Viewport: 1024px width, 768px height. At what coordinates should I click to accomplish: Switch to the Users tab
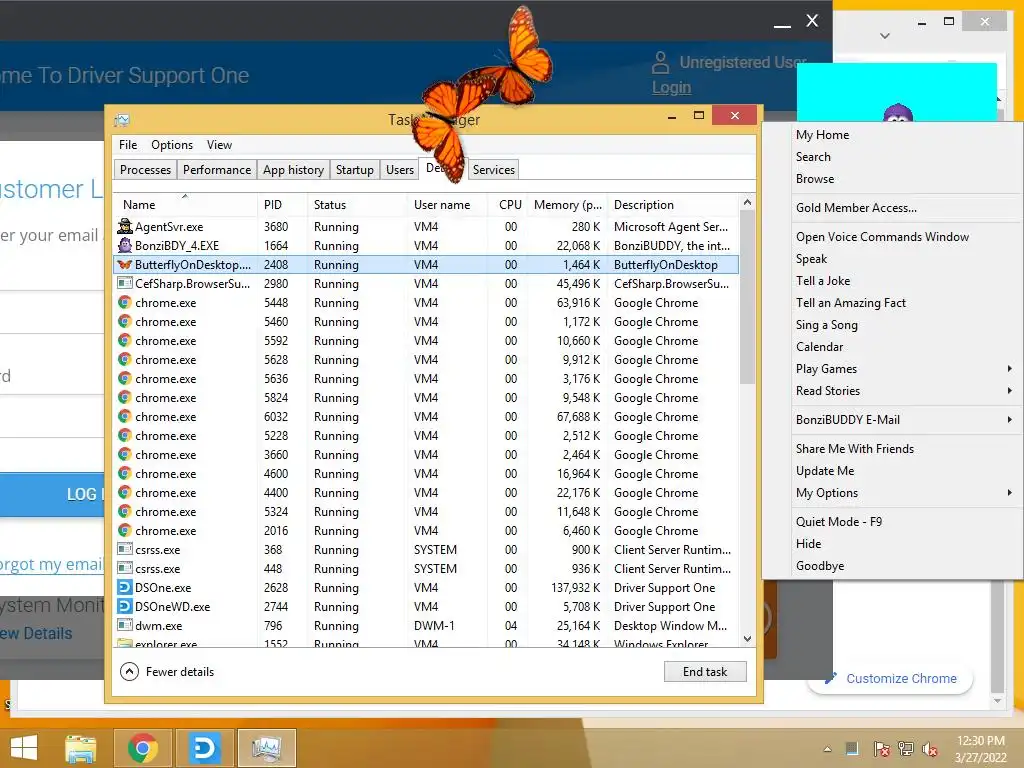click(x=400, y=170)
